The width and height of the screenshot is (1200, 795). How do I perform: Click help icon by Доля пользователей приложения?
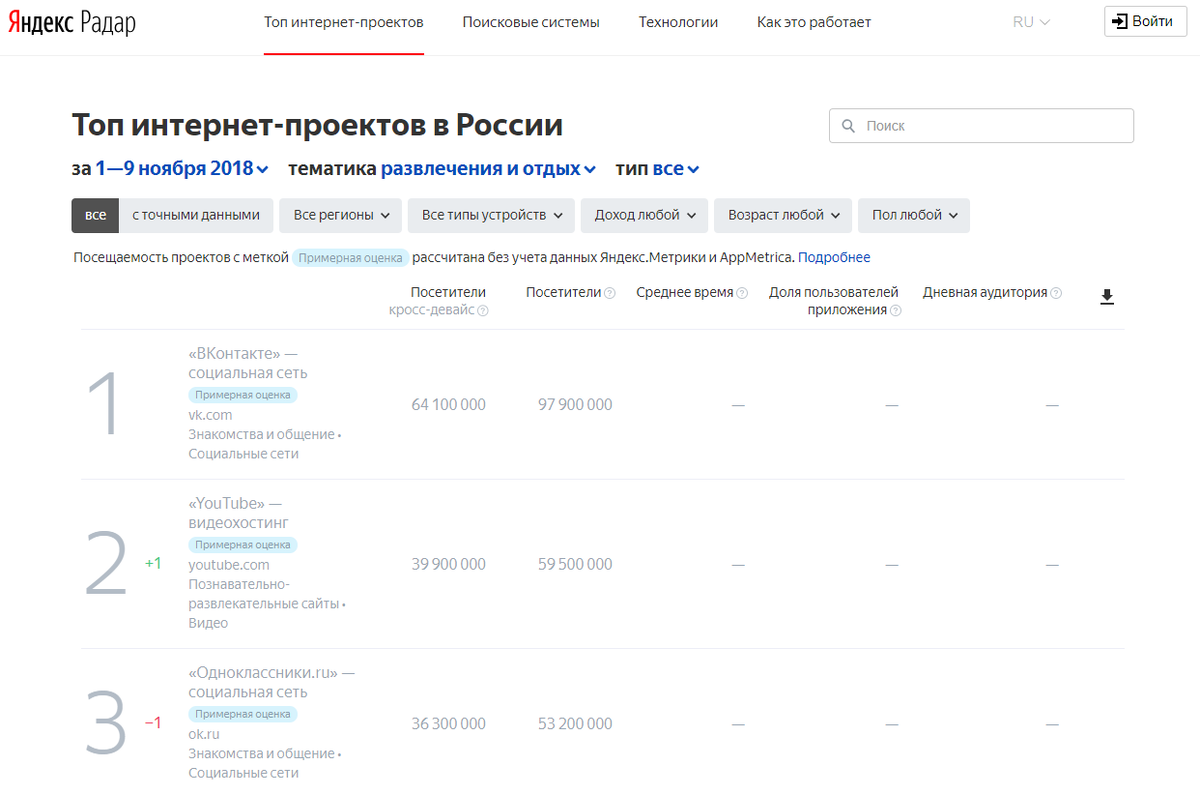896,311
